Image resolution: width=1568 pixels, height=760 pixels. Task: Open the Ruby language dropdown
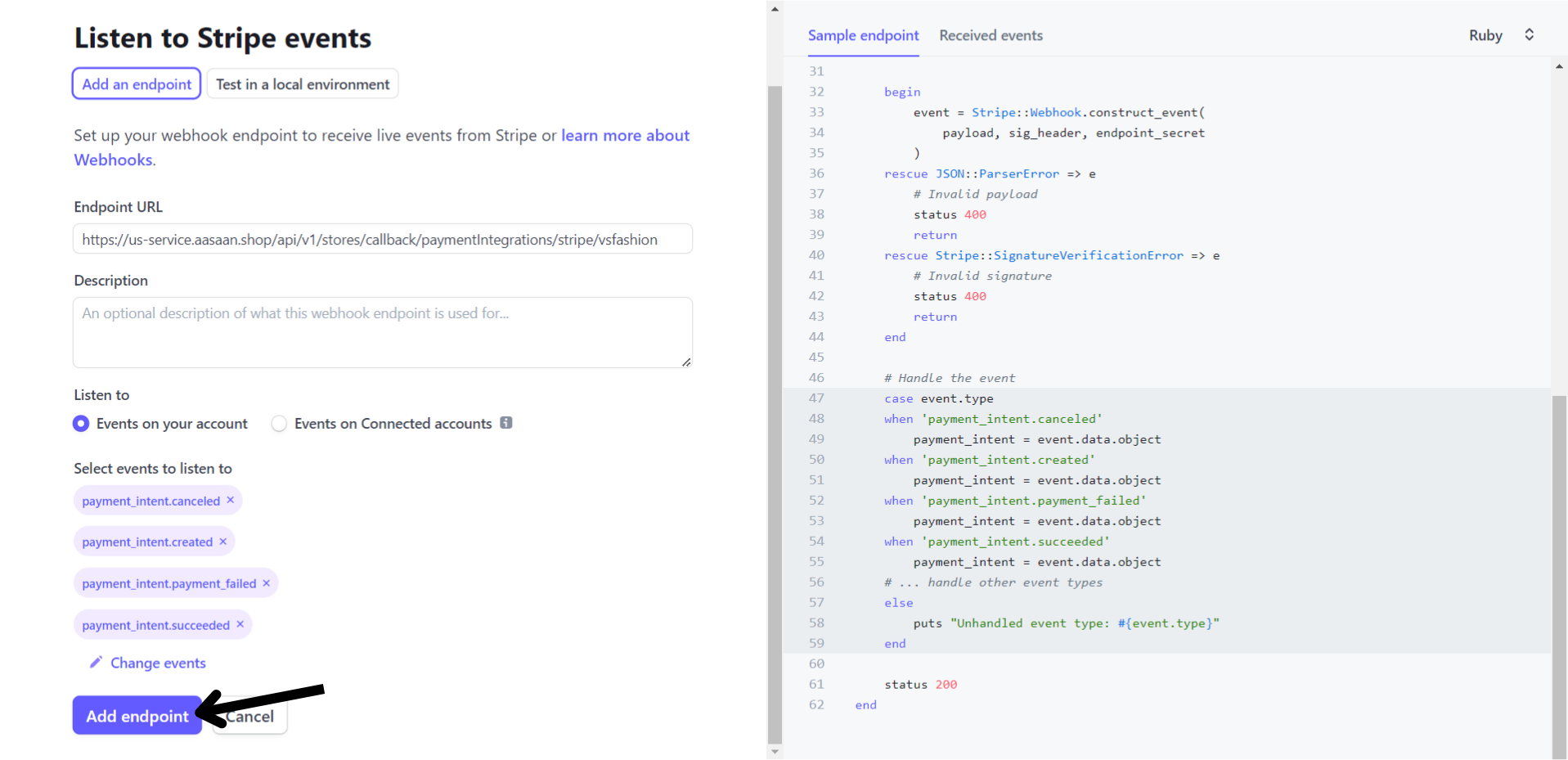(1485, 35)
